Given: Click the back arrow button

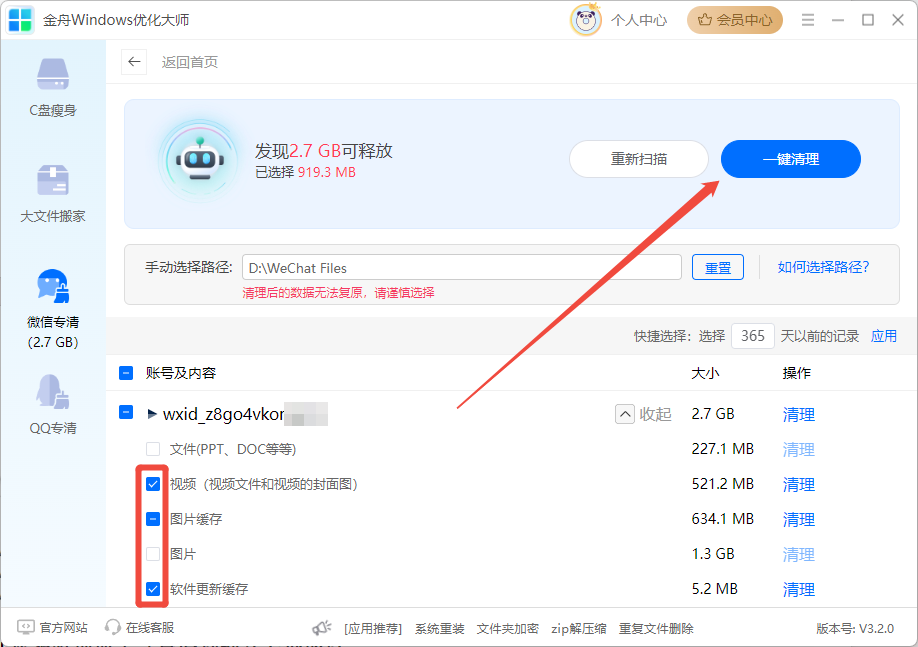Looking at the screenshot, I should click(134, 61).
